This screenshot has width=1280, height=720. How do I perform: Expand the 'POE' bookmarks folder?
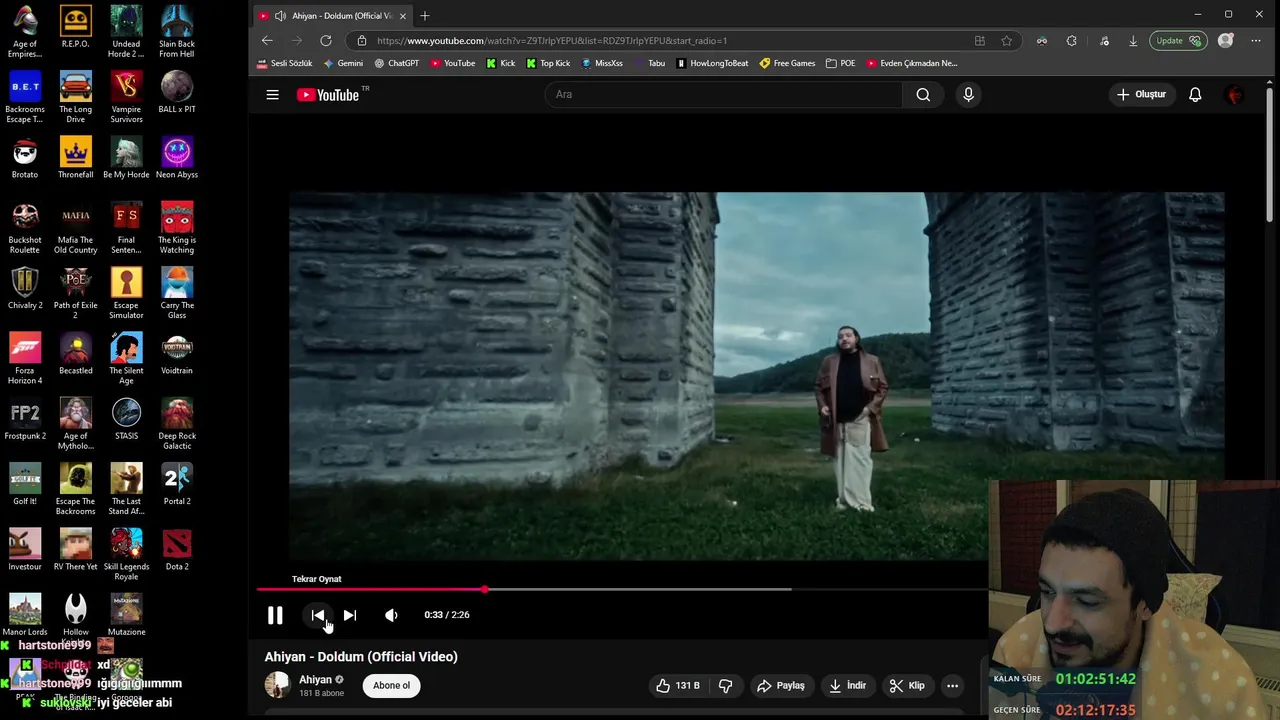click(840, 63)
